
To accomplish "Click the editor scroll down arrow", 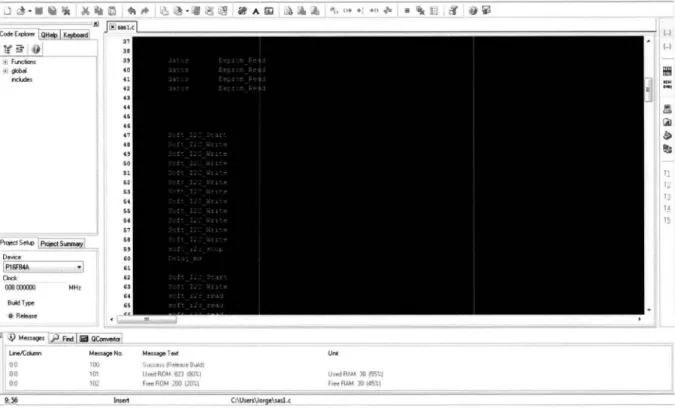I will tap(648, 310).
